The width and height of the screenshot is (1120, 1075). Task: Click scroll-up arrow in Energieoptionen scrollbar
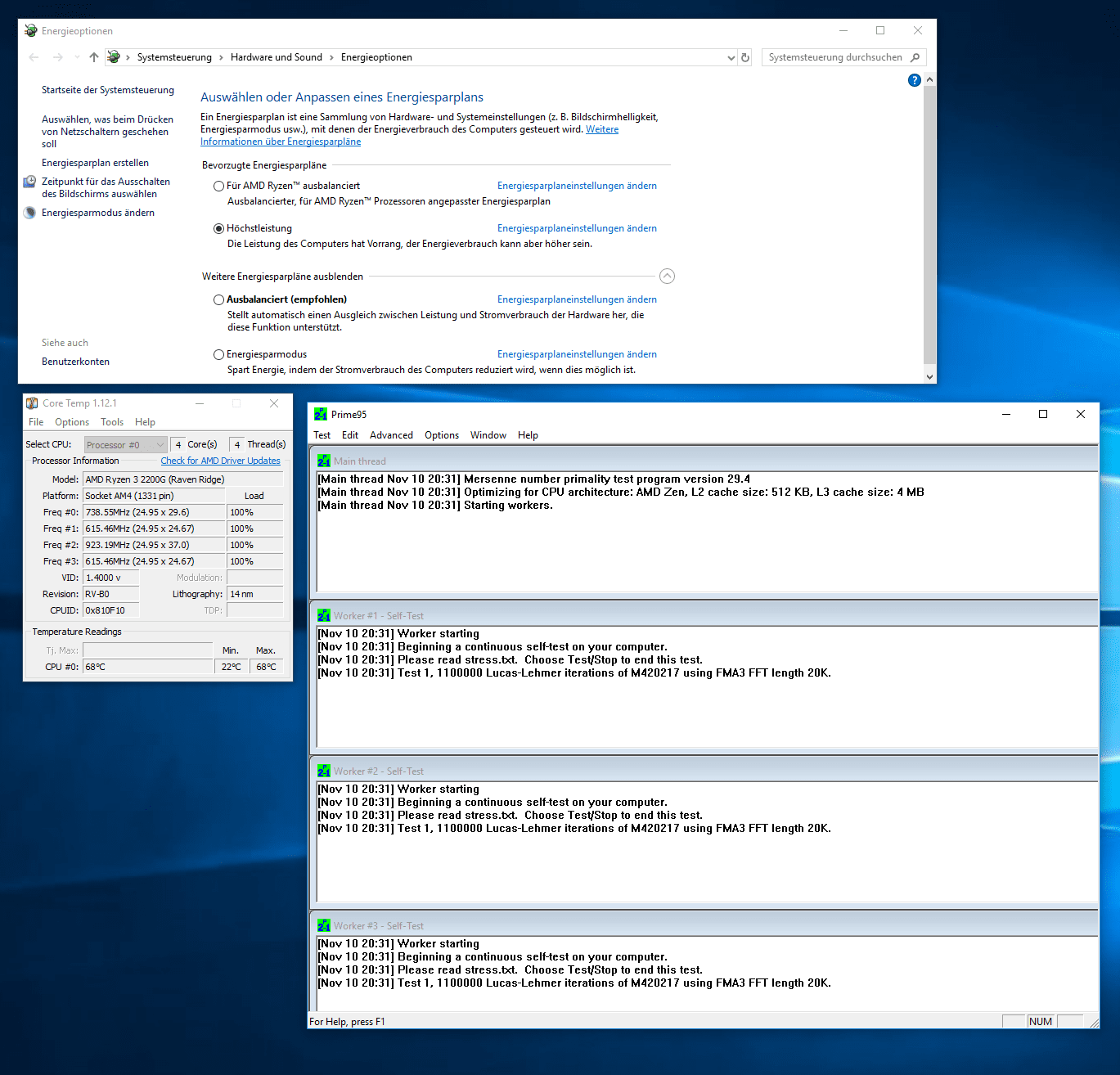(x=929, y=80)
